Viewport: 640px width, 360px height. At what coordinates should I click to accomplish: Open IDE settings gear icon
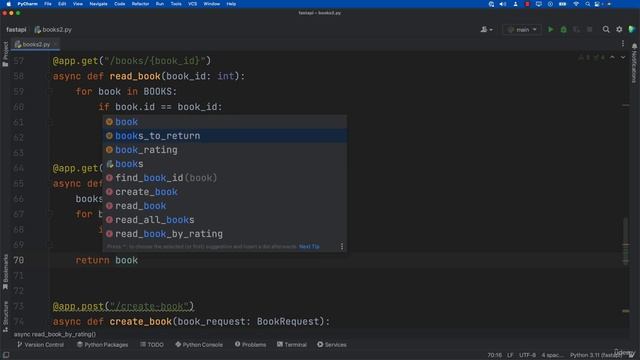click(x=619, y=29)
